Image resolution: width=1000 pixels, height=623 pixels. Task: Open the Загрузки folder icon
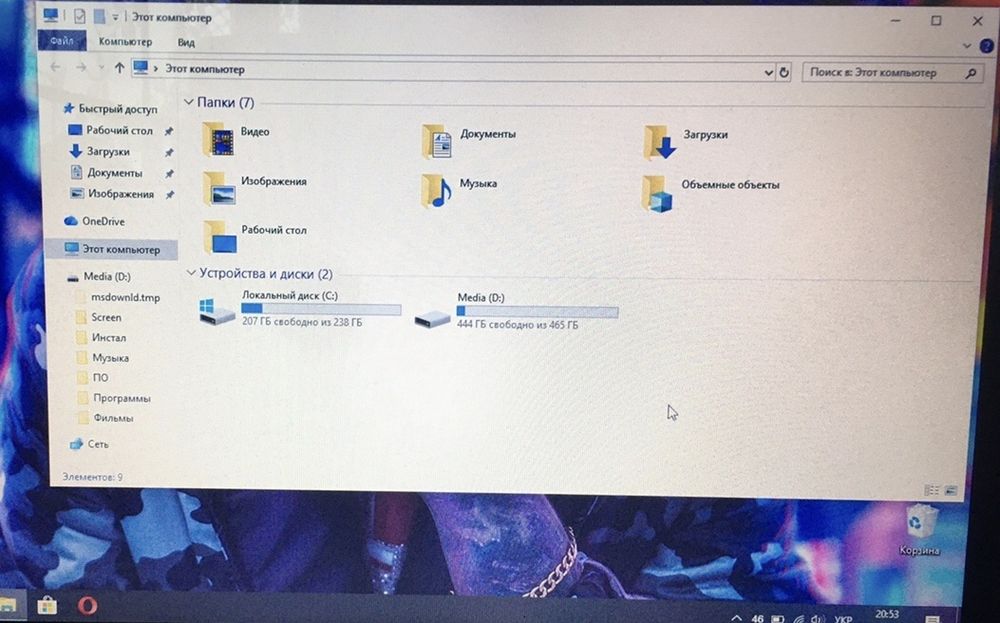click(x=659, y=142)
